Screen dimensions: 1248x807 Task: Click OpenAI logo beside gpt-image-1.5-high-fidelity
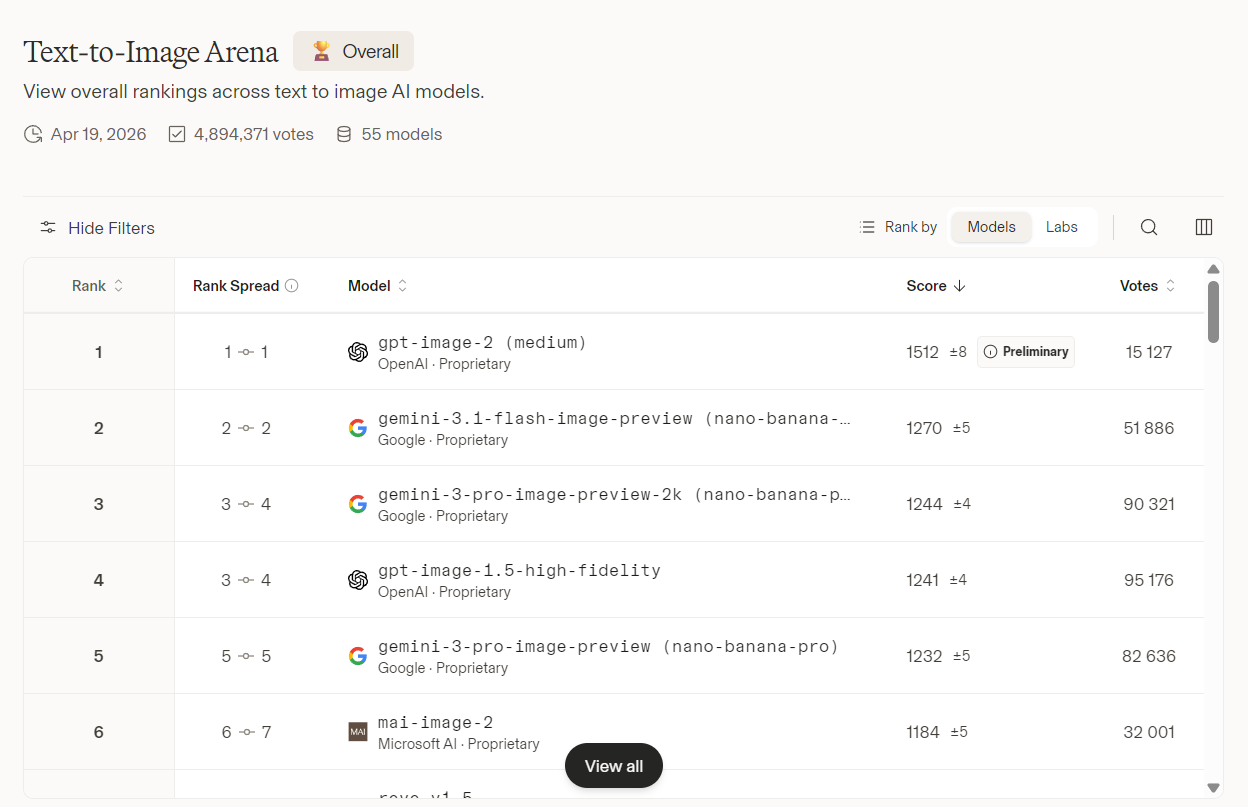tap(358, 580)
